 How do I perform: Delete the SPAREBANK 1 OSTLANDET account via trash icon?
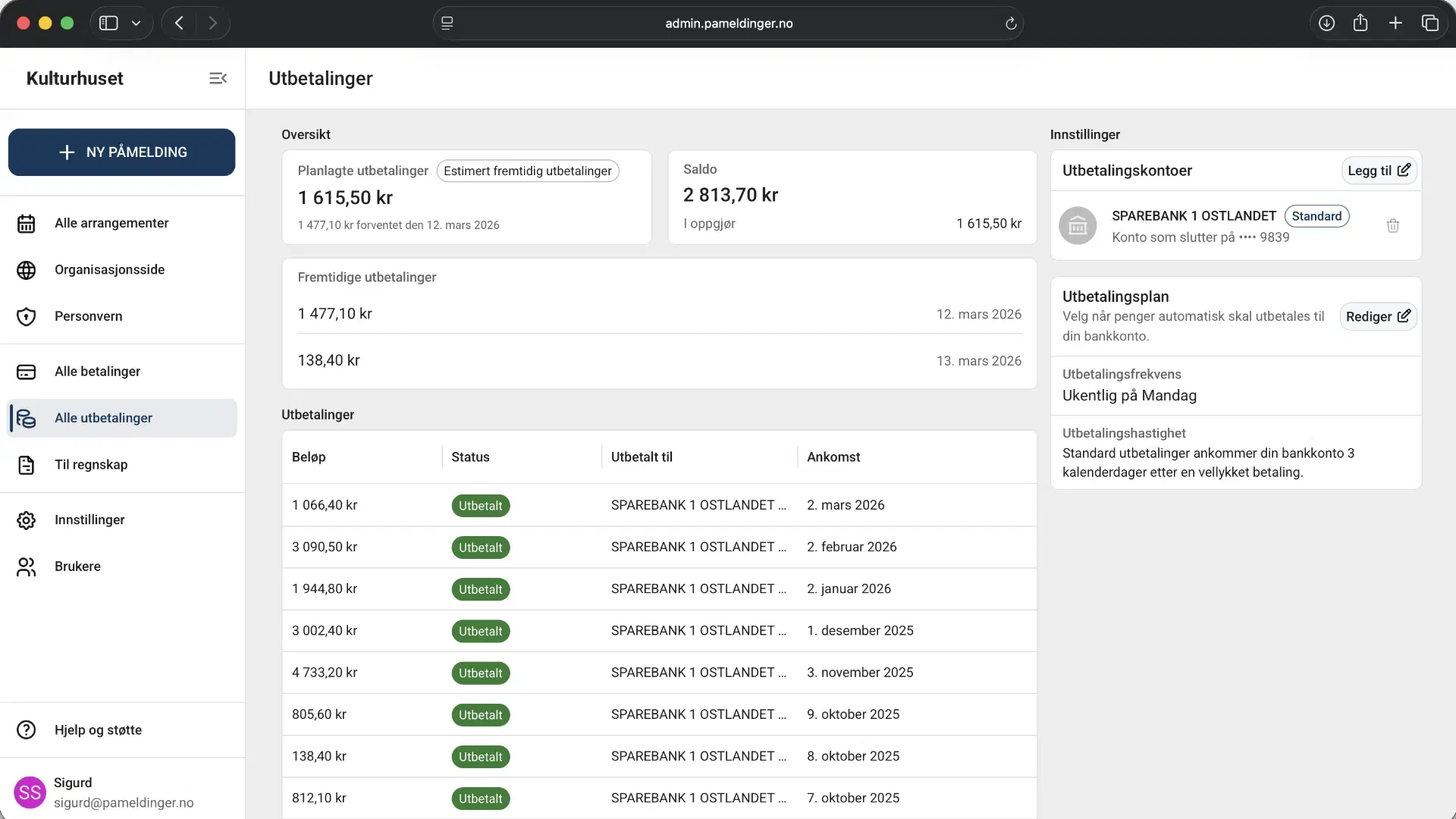[1392, 226]
